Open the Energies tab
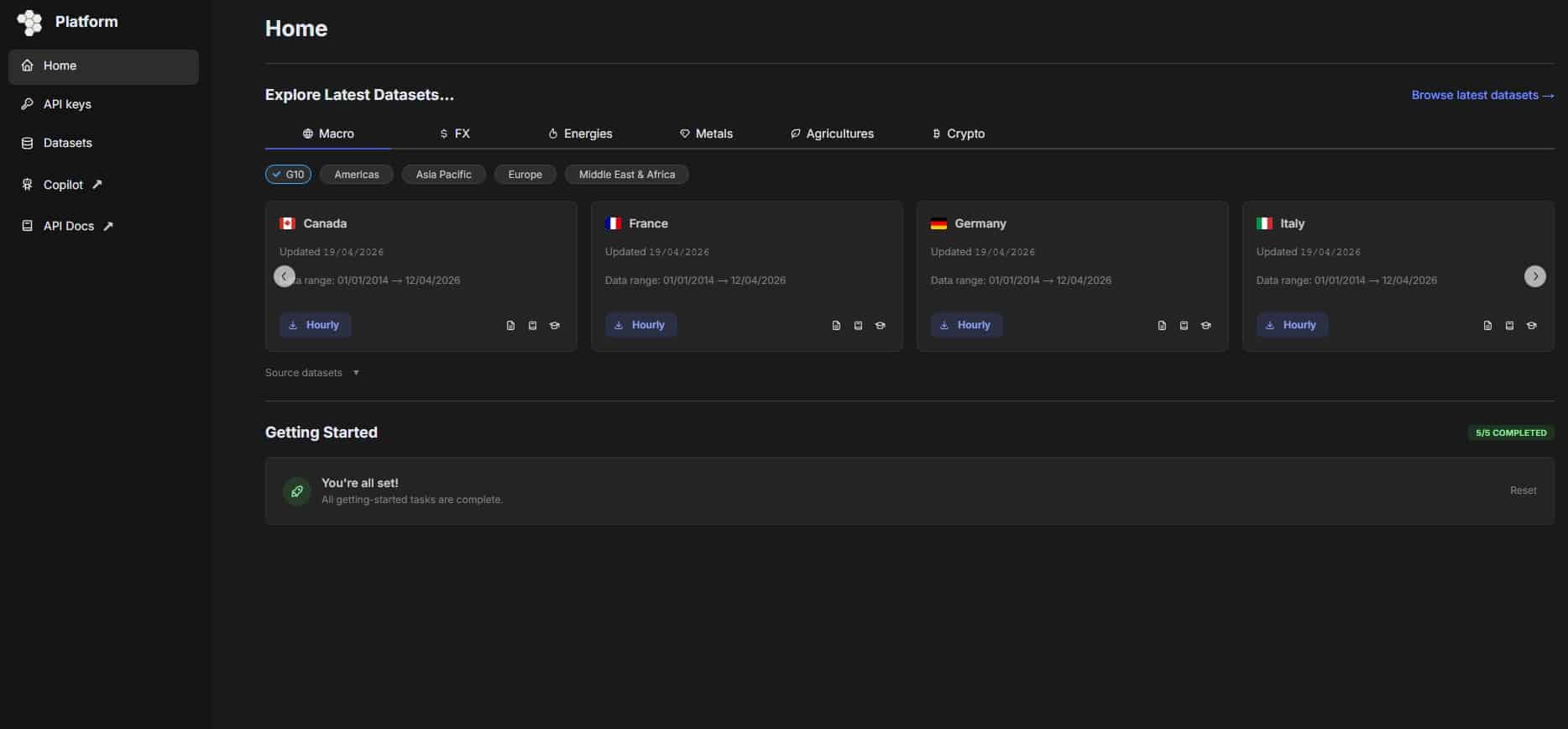Screen dimensions: 1568x729 click(580, 134)
